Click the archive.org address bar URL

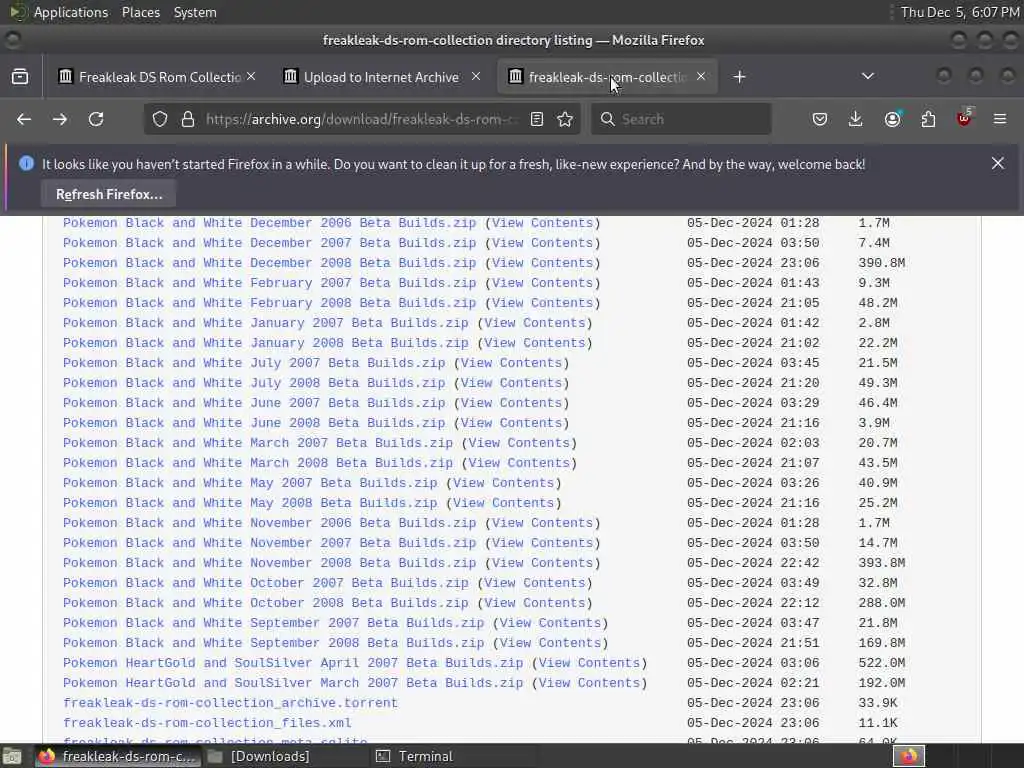362,120
